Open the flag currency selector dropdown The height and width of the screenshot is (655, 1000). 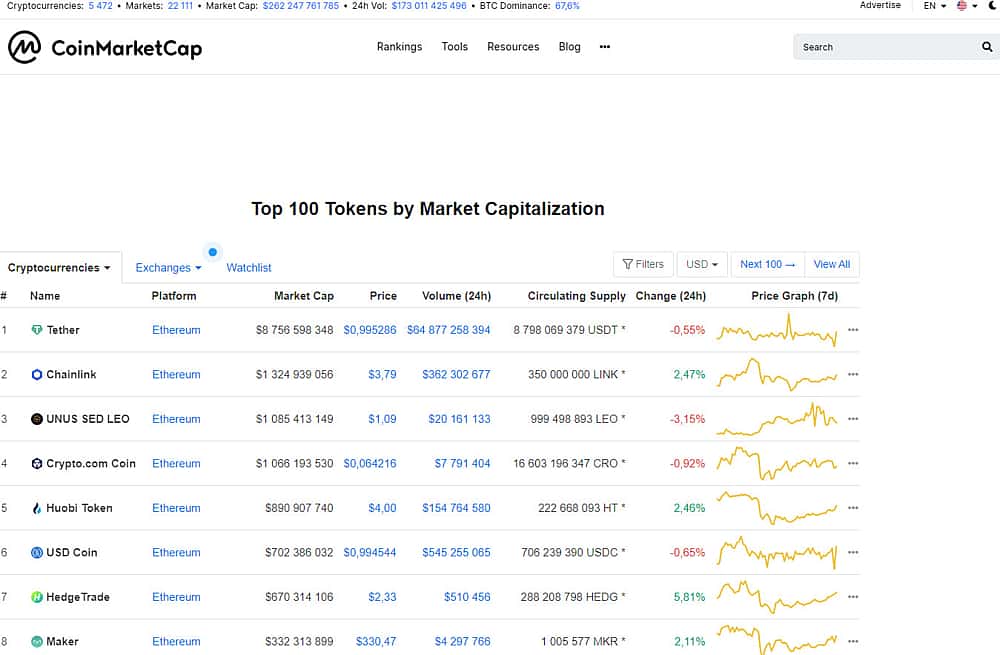[966, 6]
